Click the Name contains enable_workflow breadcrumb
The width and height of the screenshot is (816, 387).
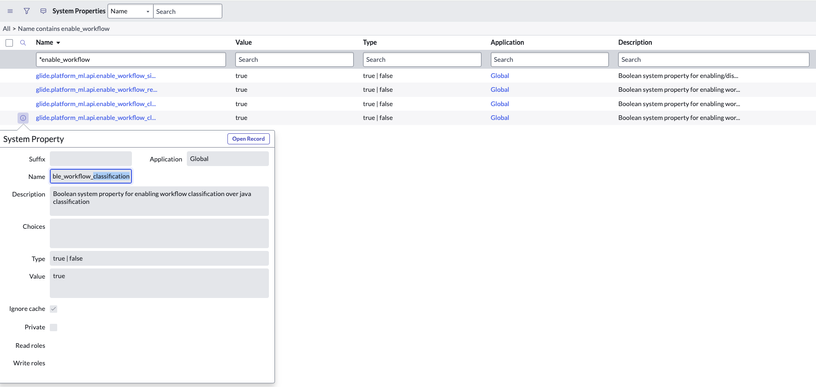(x=64, y=29)
